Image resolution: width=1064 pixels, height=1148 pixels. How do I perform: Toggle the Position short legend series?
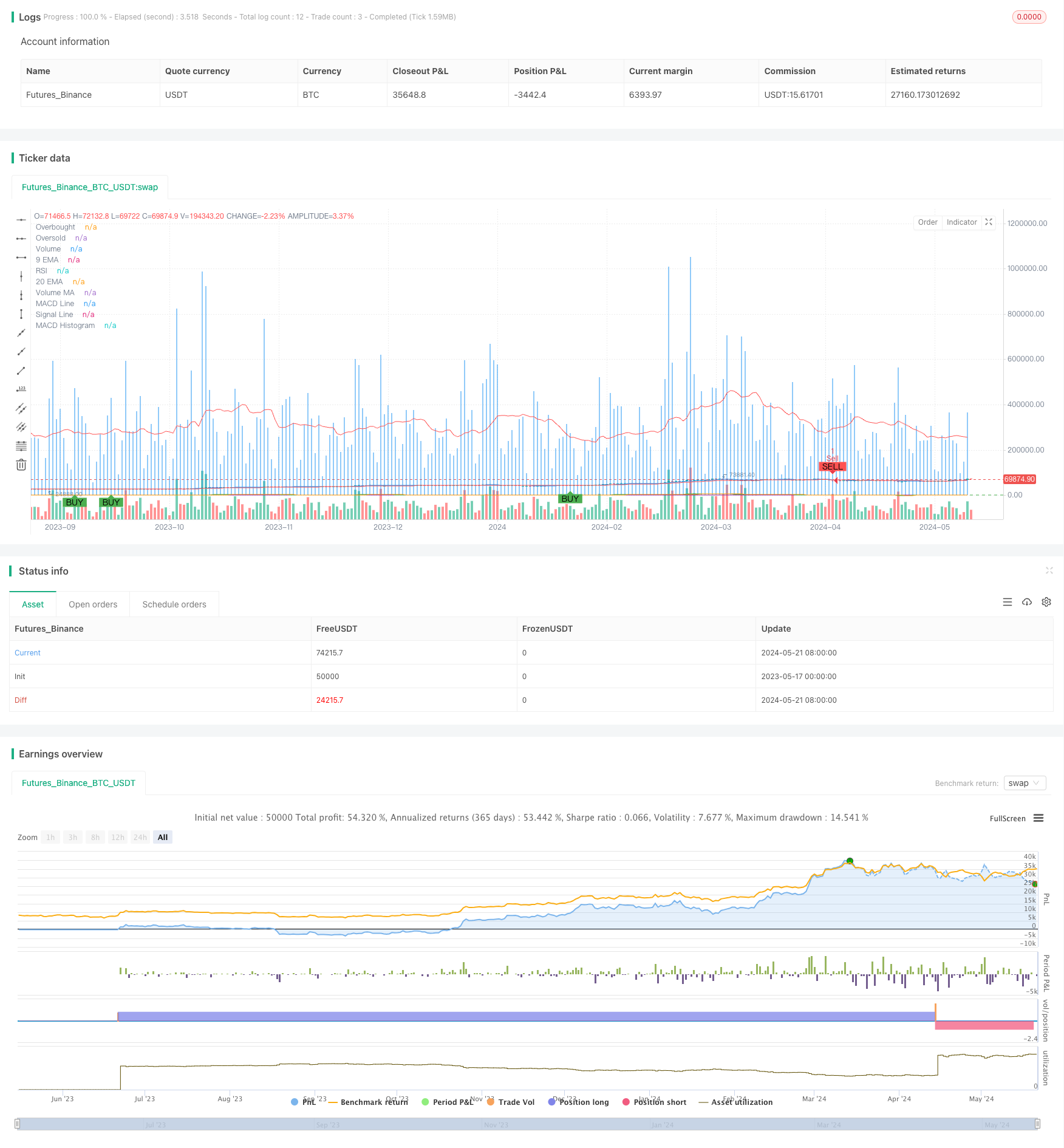[654, 1102]
